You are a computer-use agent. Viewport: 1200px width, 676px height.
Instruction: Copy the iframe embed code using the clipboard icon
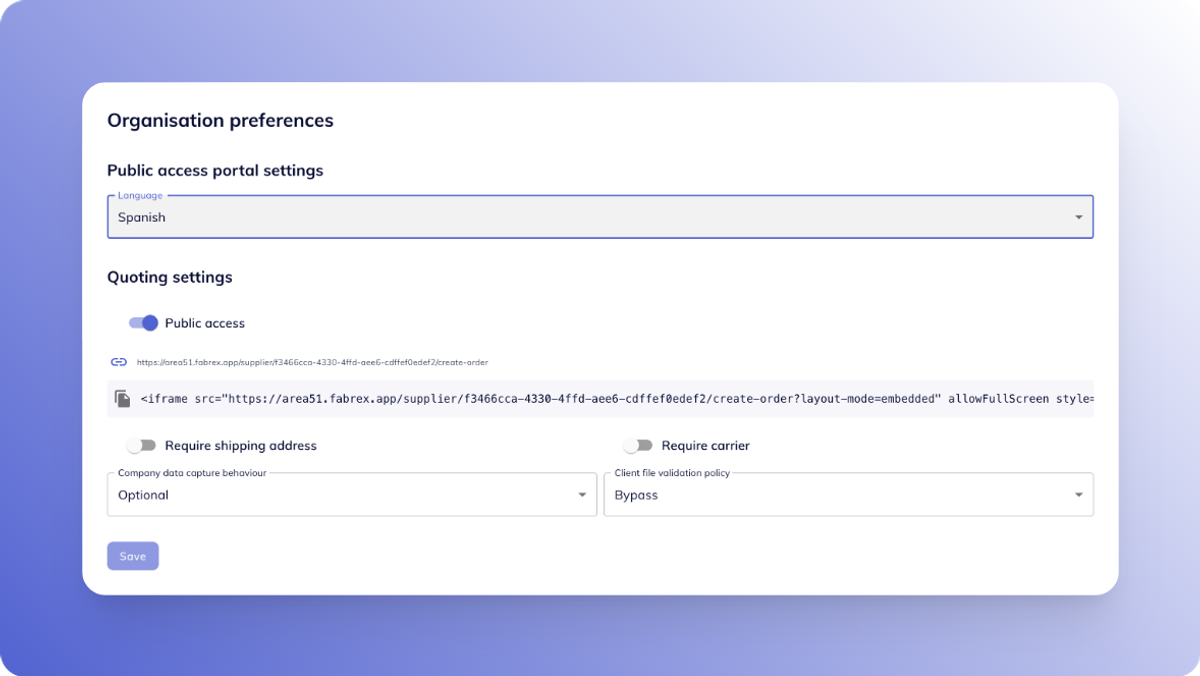coord(122,398)
